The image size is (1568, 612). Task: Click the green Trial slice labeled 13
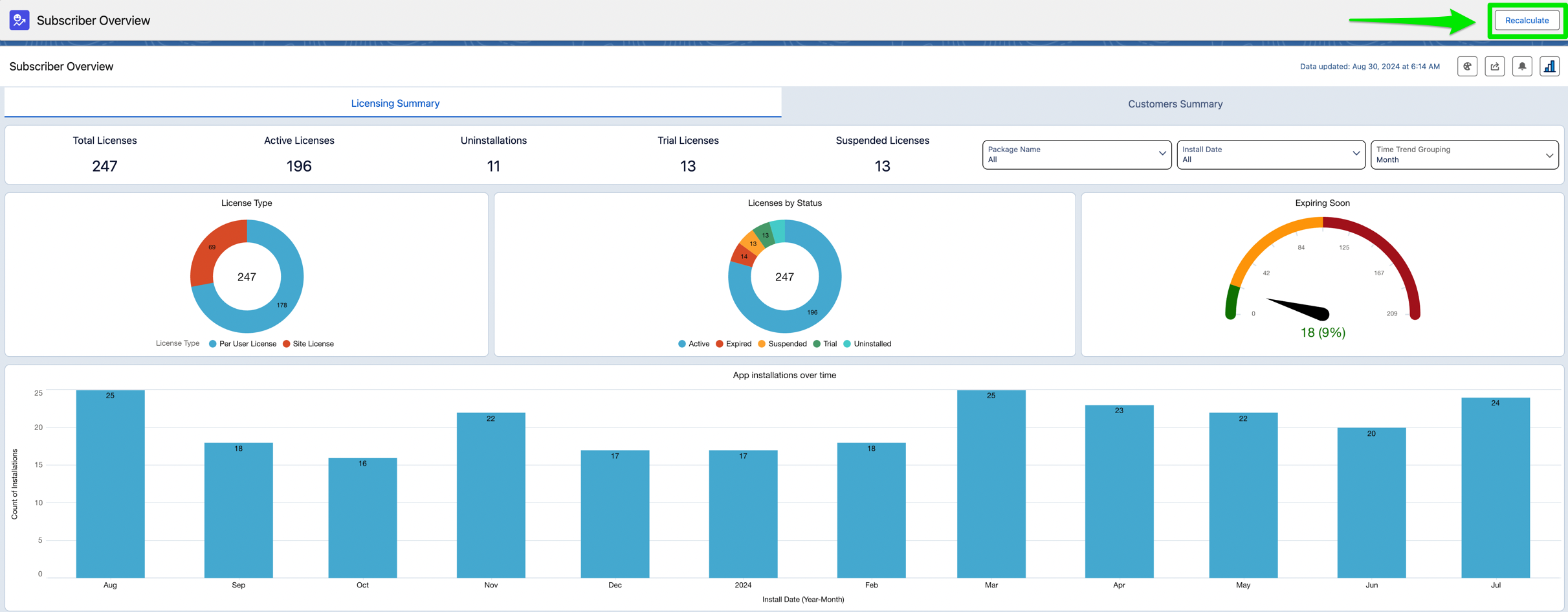coord(766,234)
